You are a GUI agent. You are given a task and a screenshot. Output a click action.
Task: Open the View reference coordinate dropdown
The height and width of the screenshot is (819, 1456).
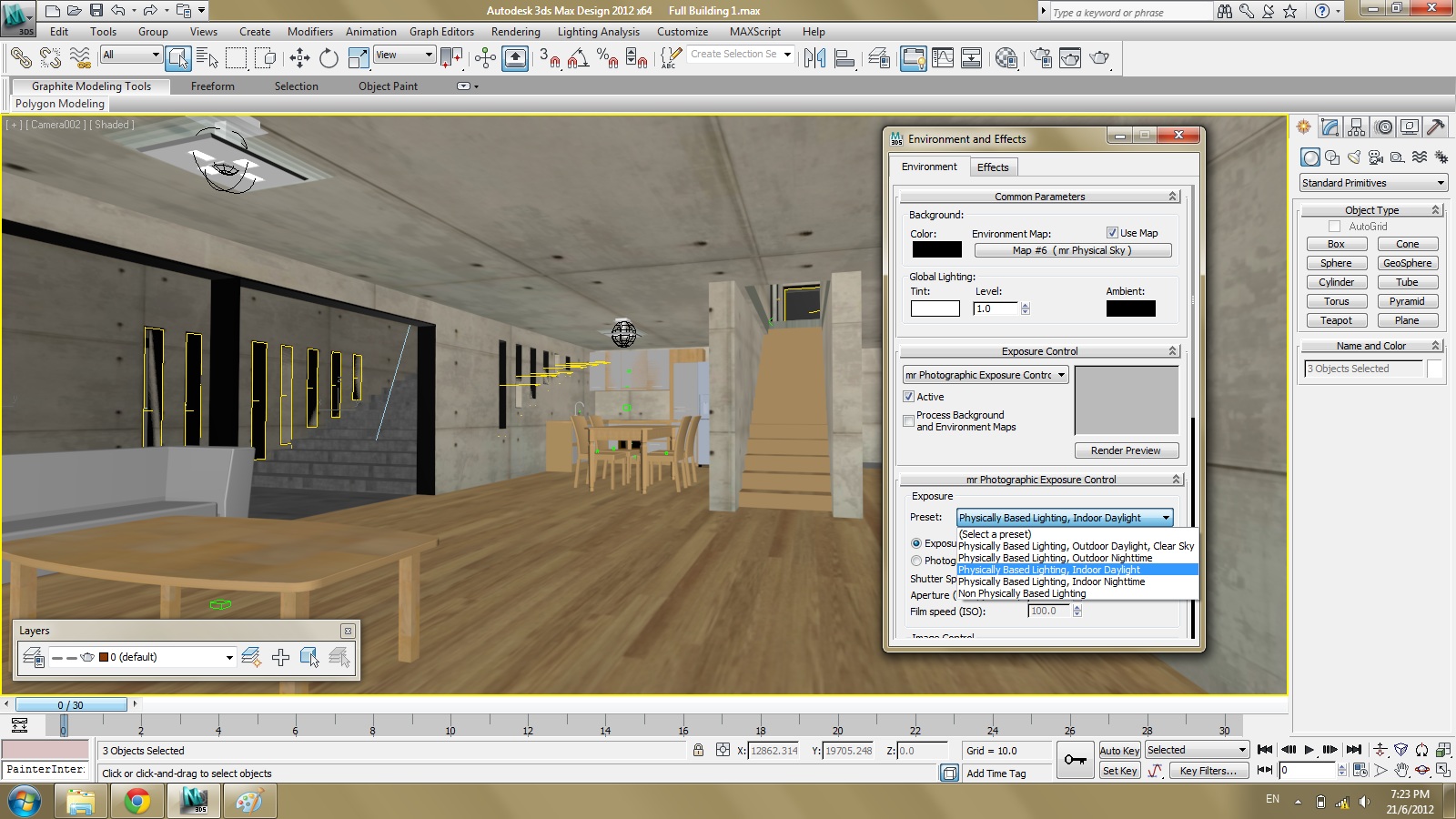404,55
